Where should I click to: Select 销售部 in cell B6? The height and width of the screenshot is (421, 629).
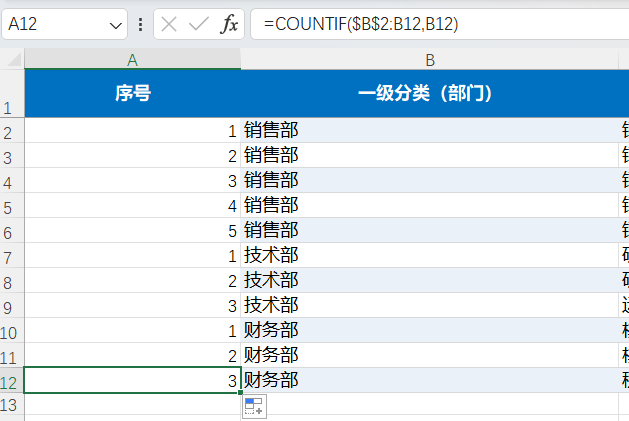click(x=430, y=230)
